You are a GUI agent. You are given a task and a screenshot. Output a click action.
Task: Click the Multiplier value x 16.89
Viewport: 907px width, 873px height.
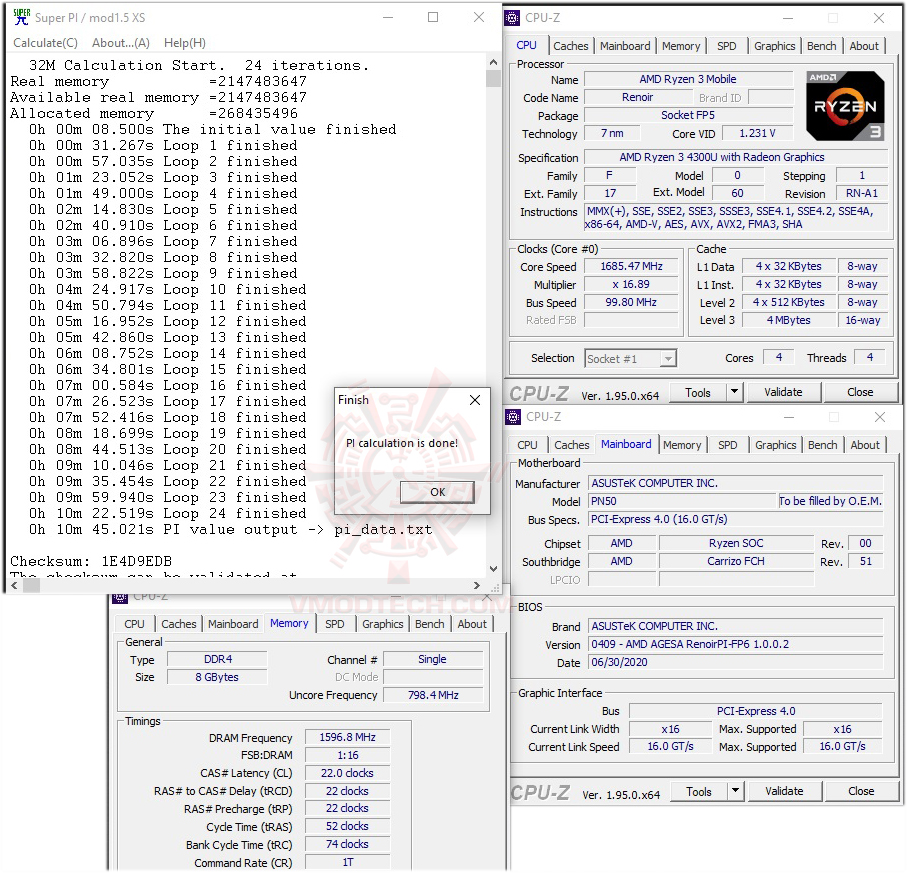(x=631, y=285)
